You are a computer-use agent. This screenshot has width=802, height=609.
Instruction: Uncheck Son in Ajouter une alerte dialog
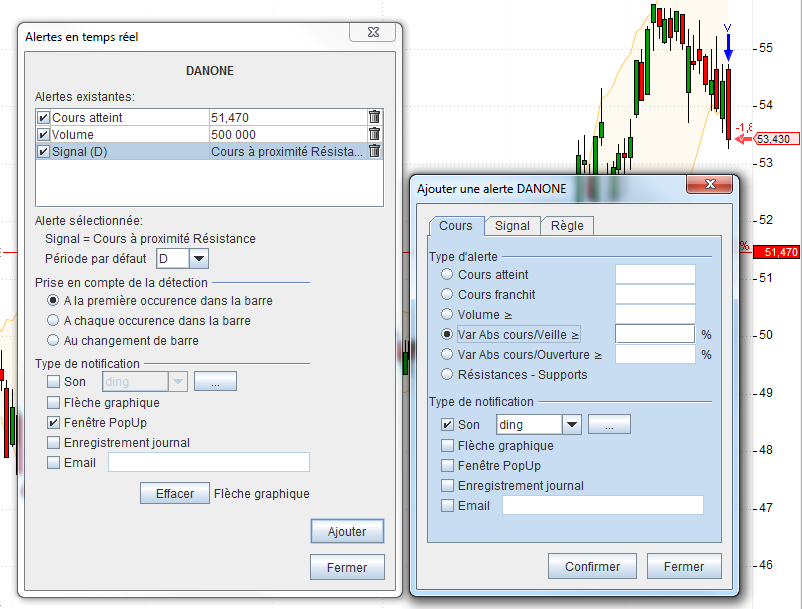click(448, 424)
